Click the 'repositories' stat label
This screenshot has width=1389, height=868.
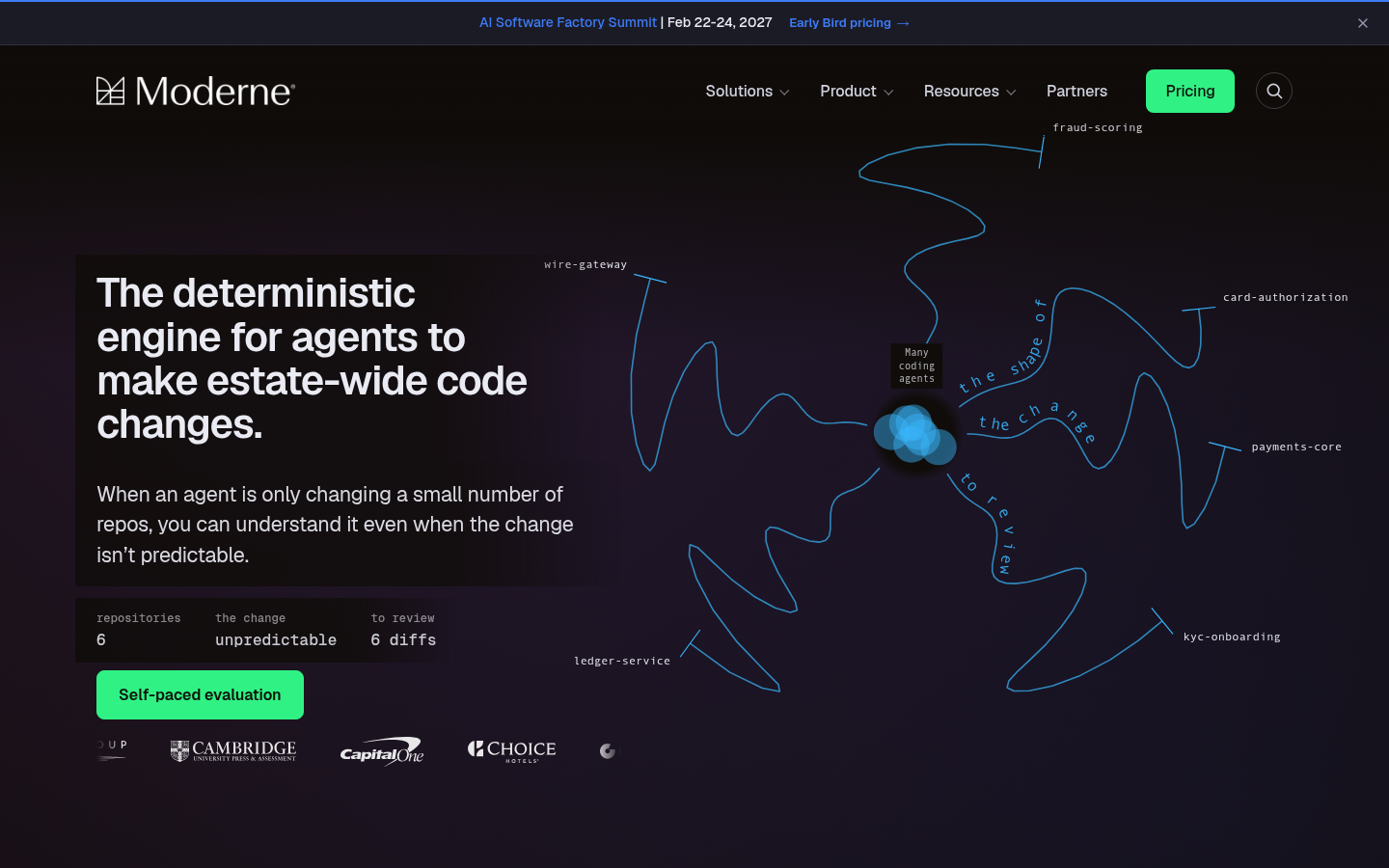coord(139,618)
